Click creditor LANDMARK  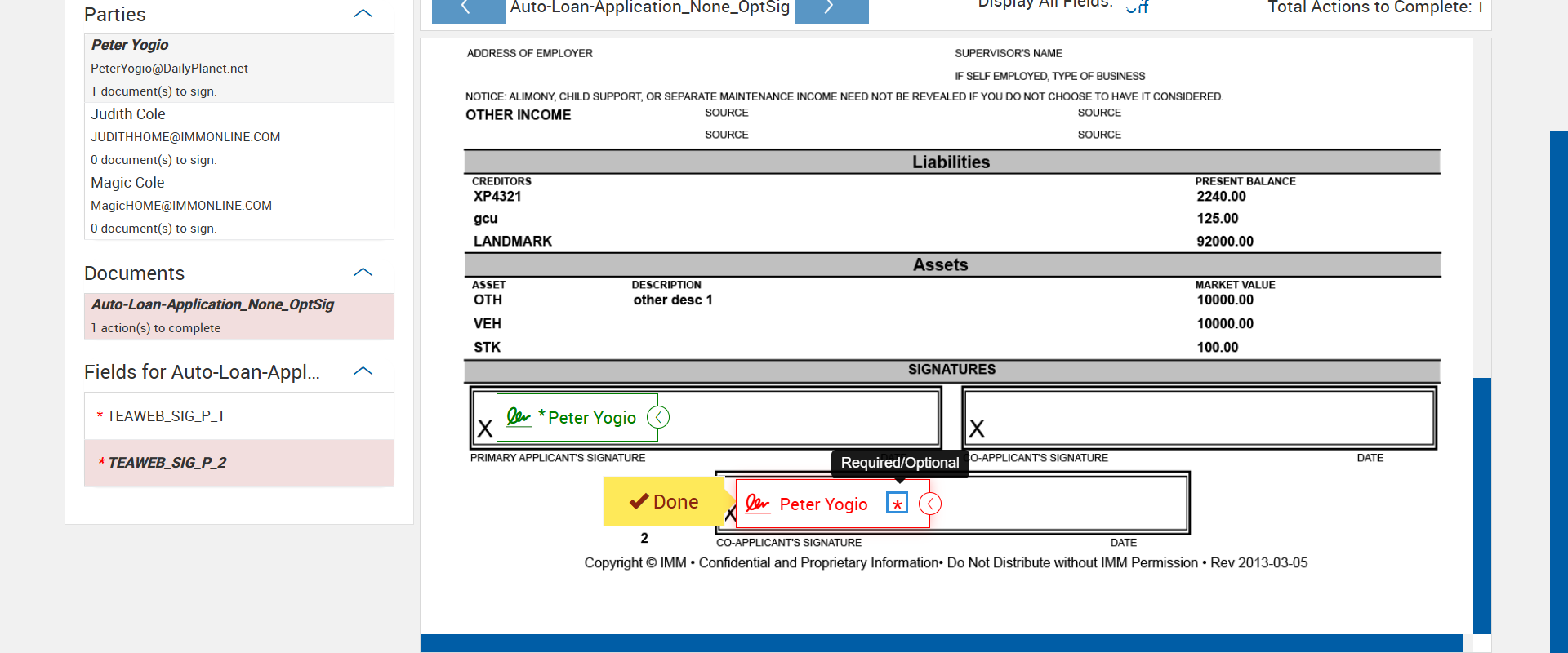click(513, 242)
